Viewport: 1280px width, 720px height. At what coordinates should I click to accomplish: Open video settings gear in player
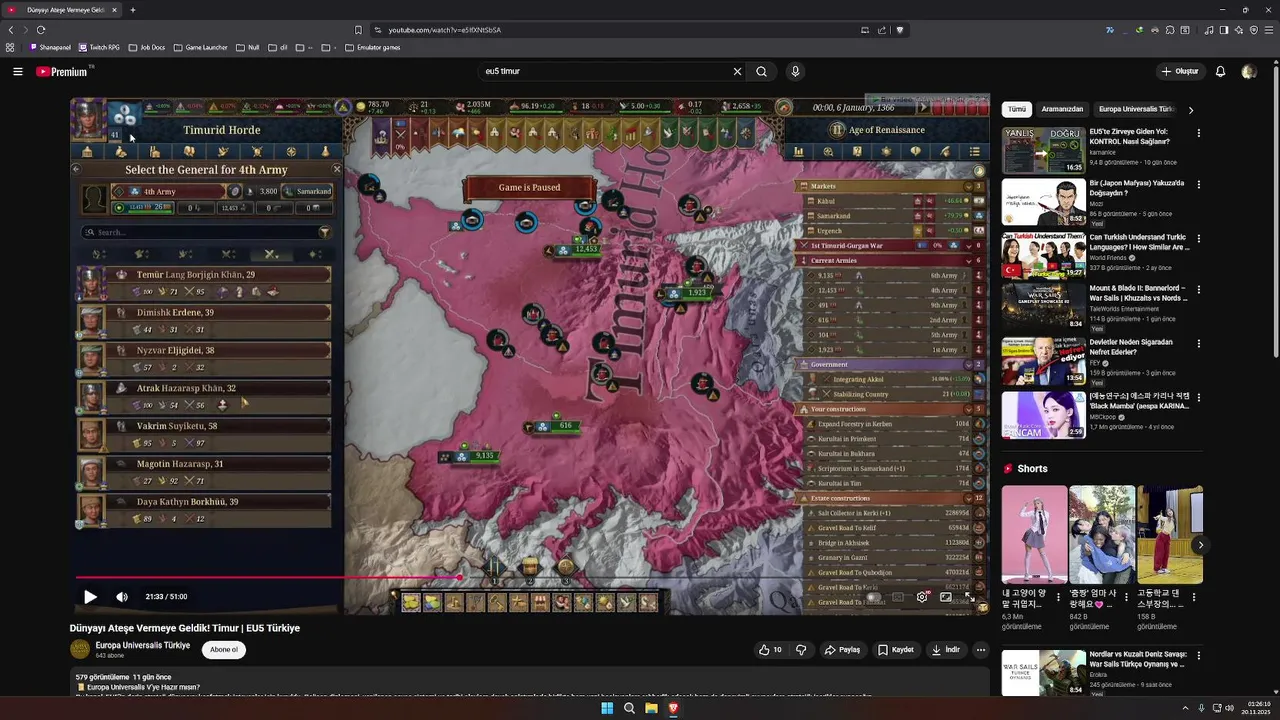(x=922, y=597)
